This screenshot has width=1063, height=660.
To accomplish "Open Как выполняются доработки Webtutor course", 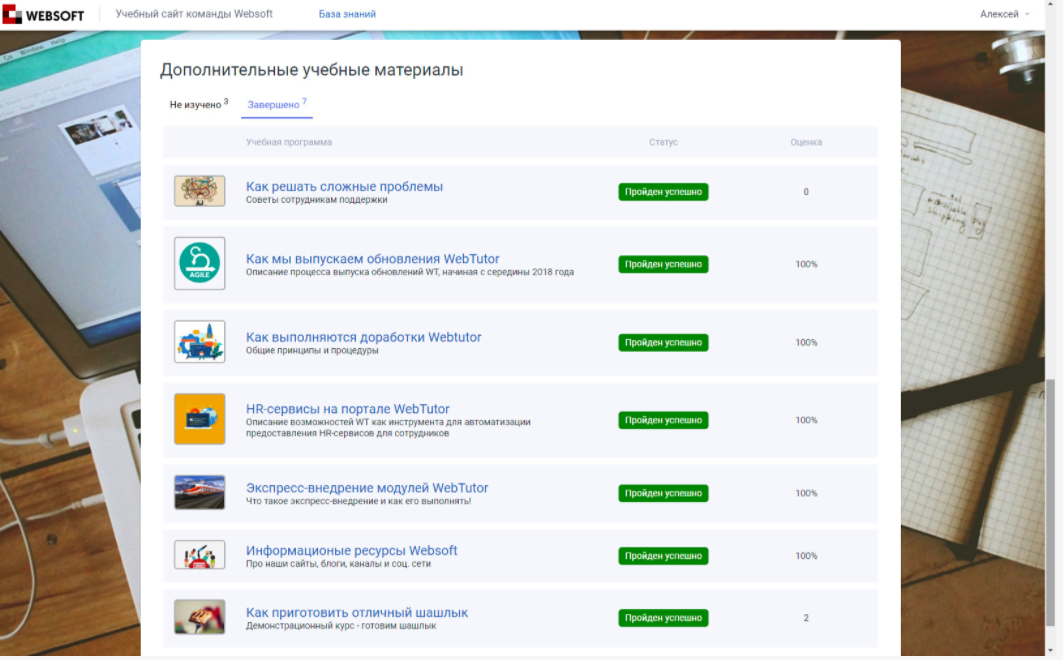I will coord(363,337).
